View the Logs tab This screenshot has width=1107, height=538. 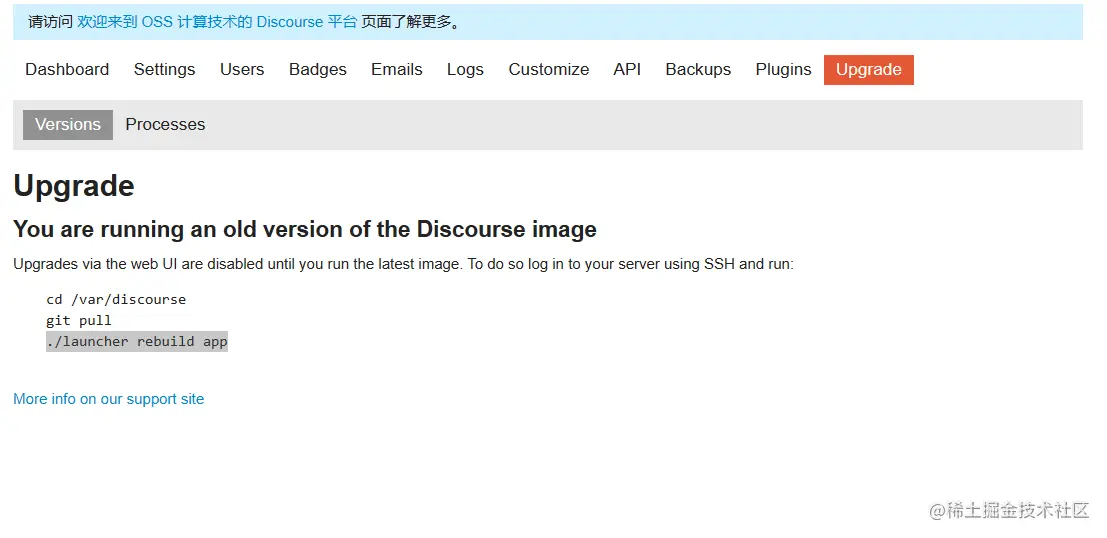tap(465, 70)
